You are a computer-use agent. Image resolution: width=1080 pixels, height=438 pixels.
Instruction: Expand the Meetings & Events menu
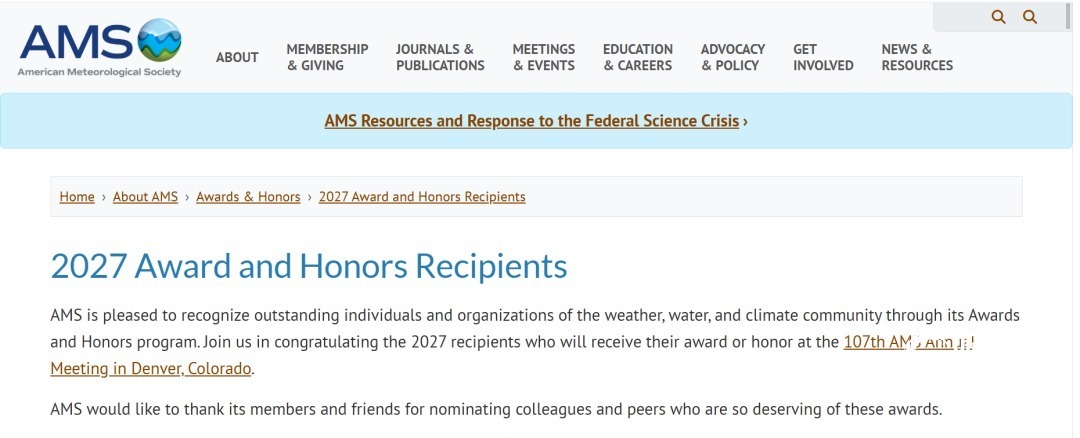point(543,57)
